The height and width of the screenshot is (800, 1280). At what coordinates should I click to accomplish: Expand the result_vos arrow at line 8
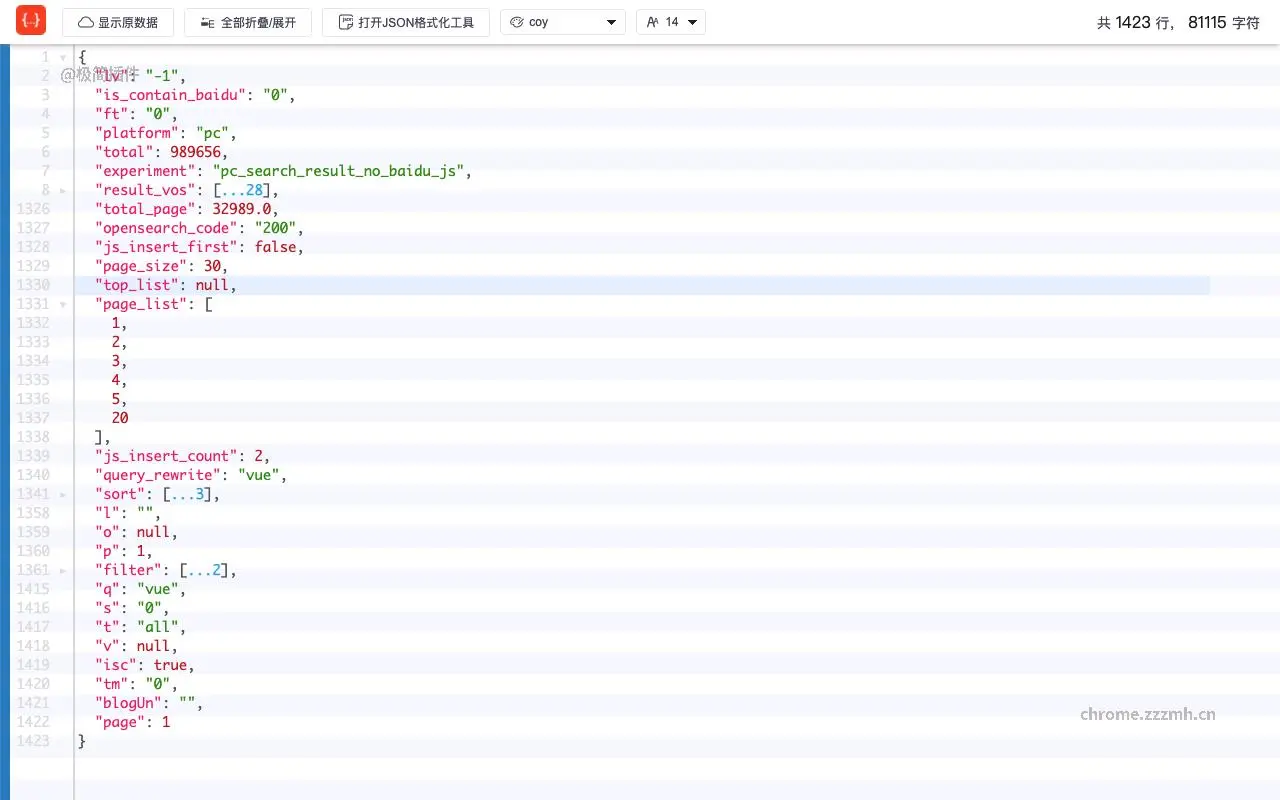point(63,190)
